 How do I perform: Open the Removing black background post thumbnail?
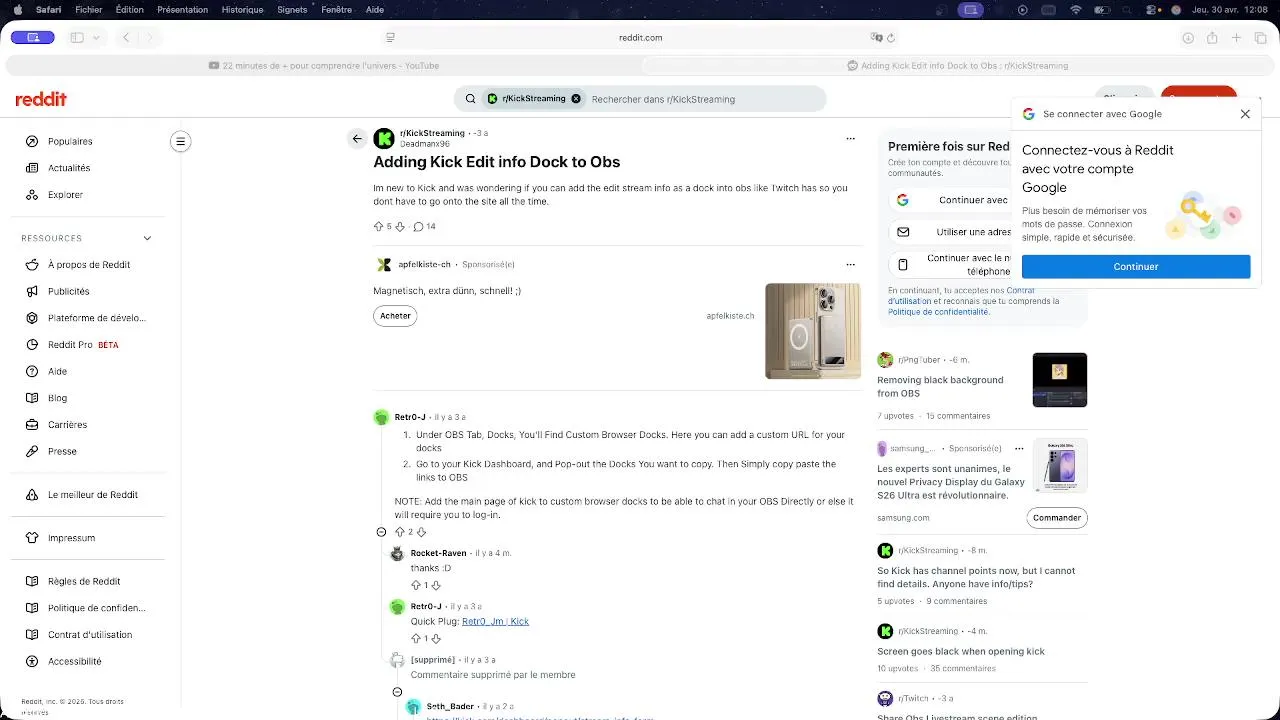coord(1060,380)
